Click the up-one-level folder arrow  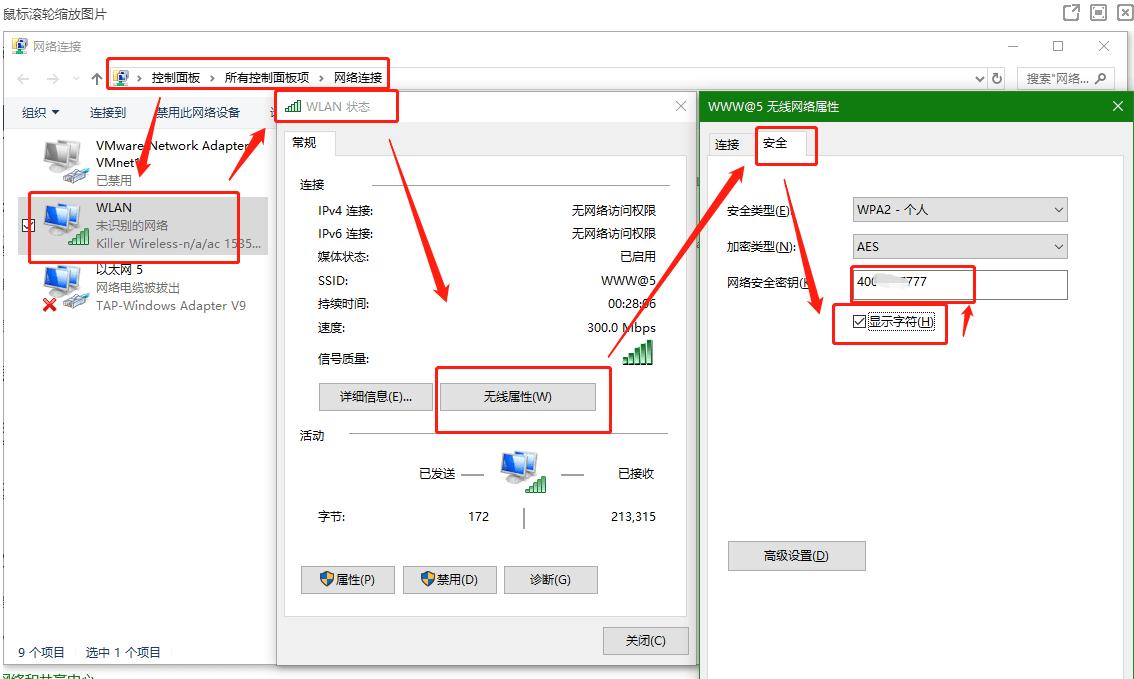pos(94,77)
